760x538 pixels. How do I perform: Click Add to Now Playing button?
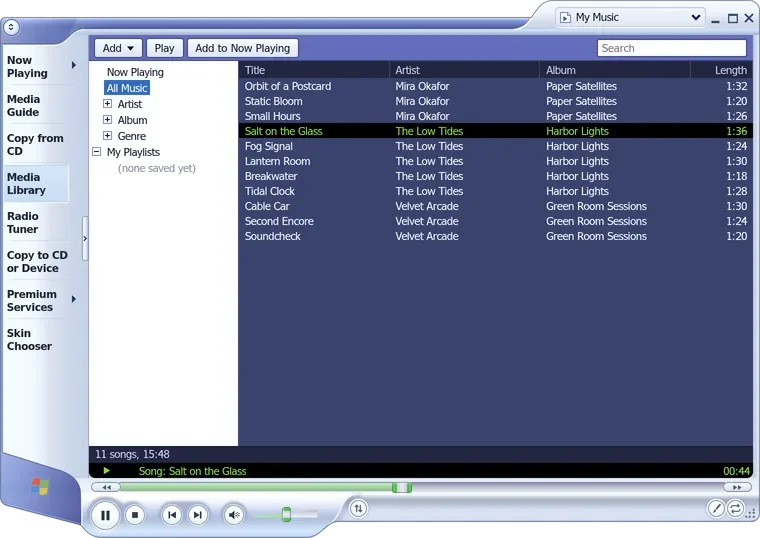(x=242, y=48)
